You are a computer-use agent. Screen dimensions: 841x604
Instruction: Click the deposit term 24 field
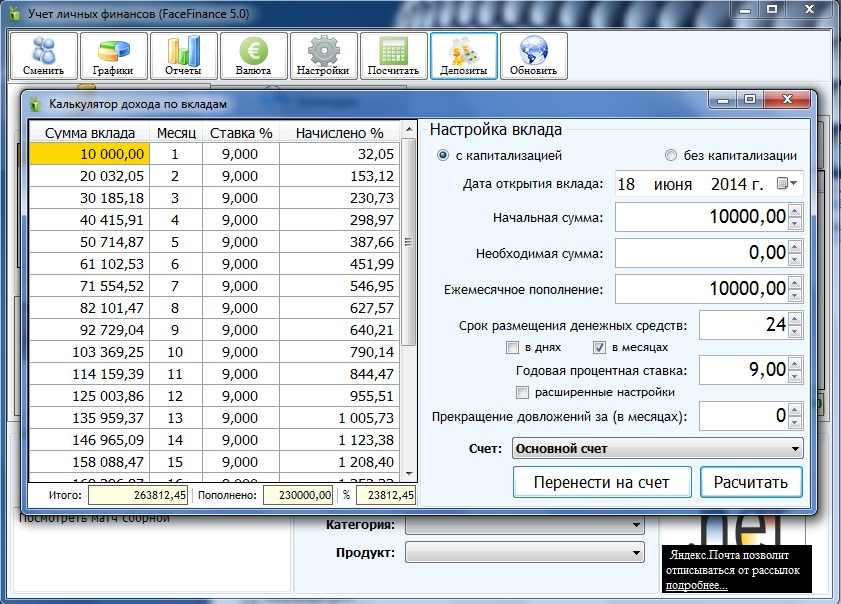[744, 325]
